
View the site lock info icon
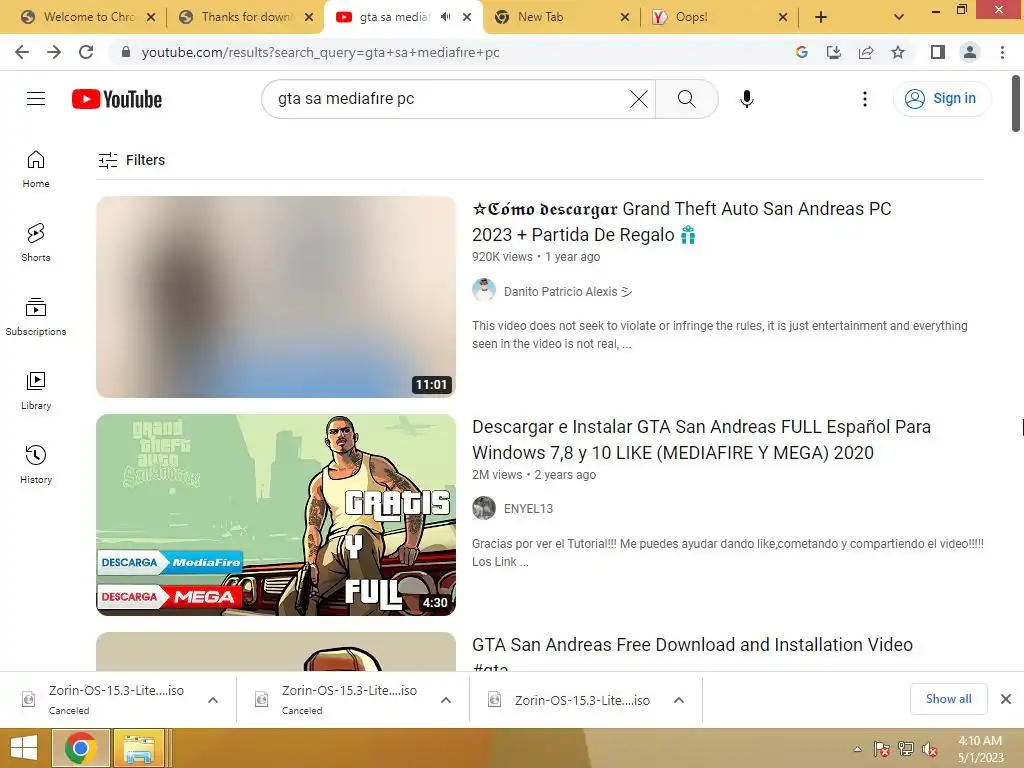126,52
